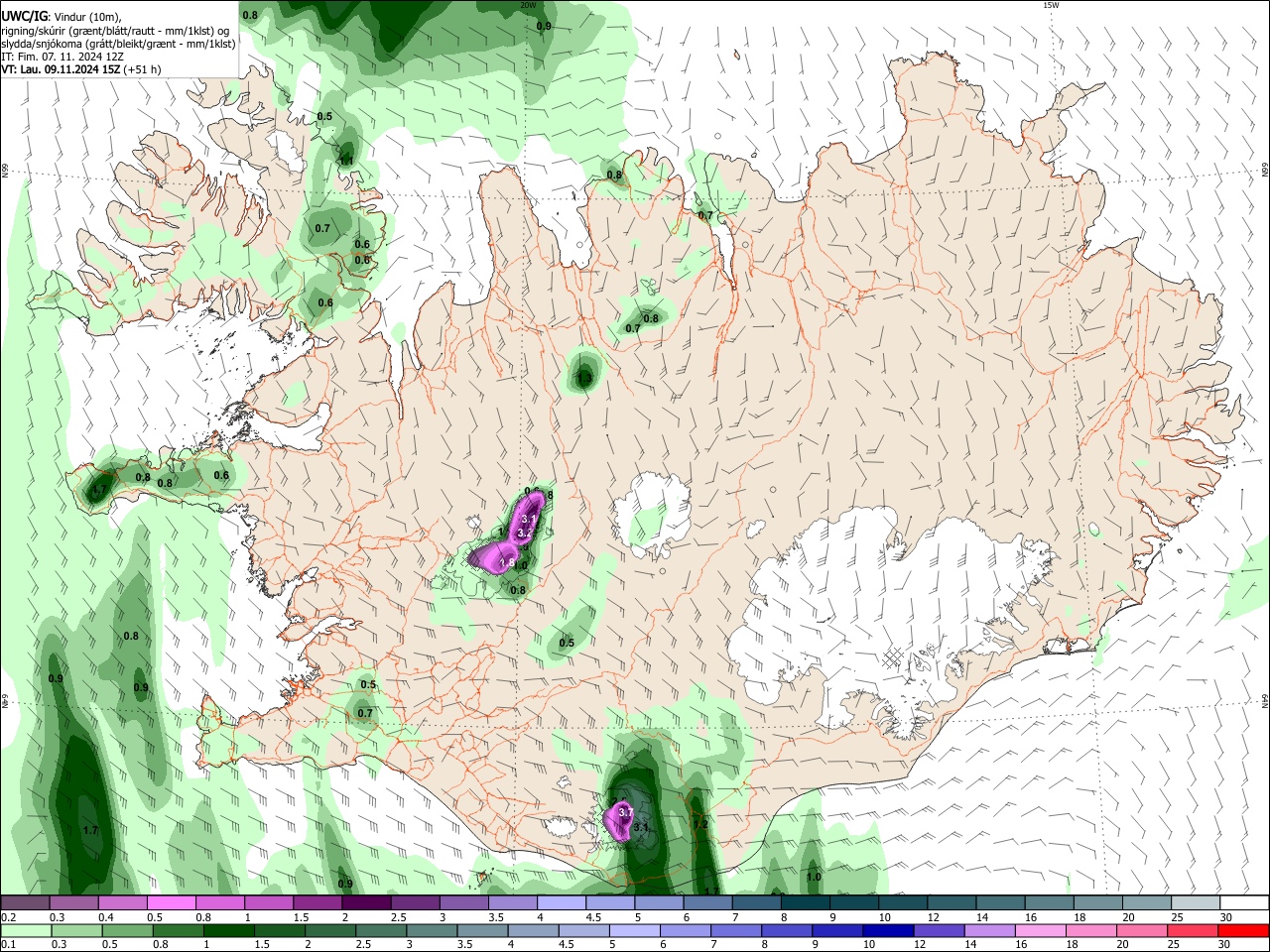Click the '1.2' precipitation value near the south coast
This screenshot has width=1270, height=952.
699,824
